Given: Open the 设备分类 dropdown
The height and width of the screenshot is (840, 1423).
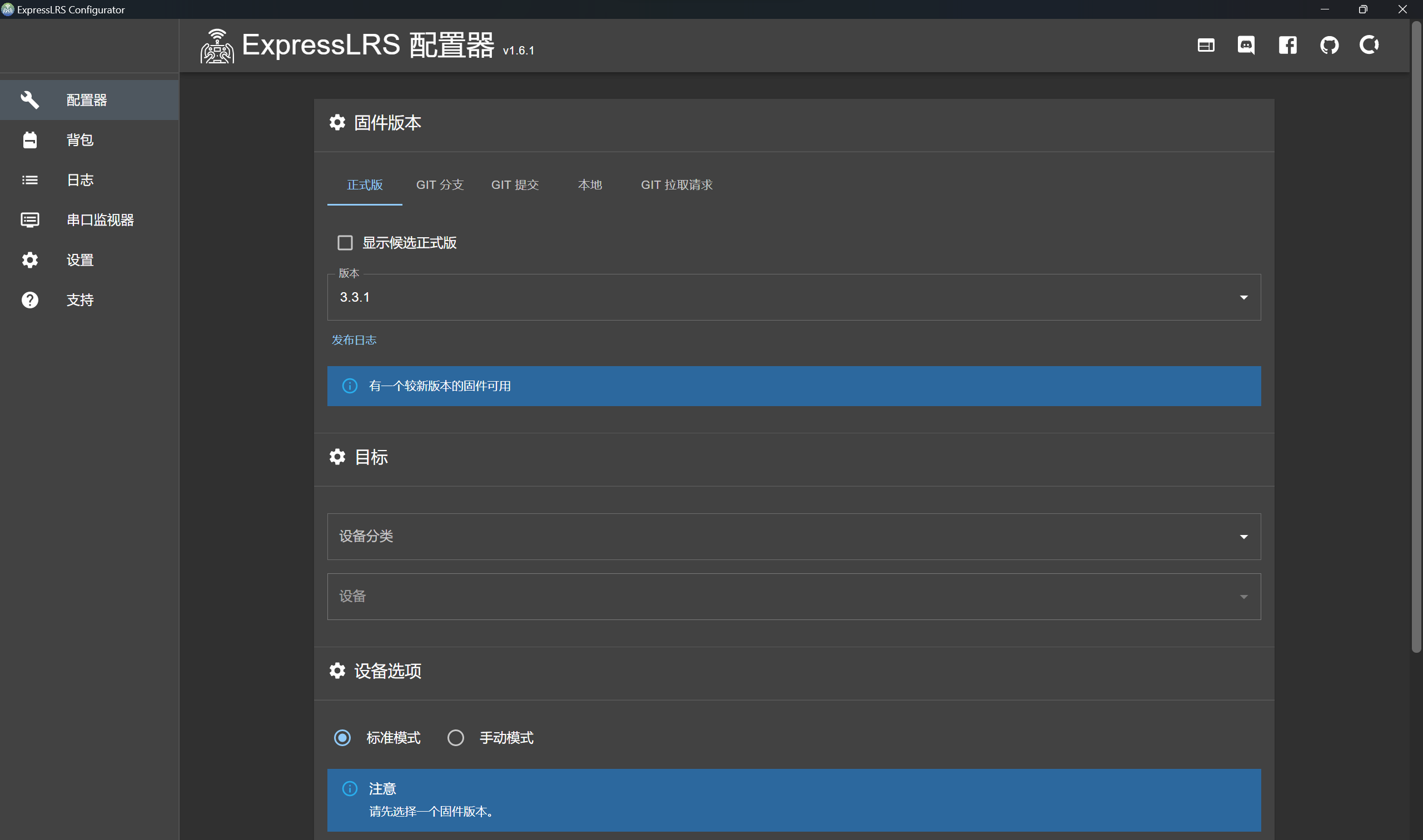Looking at the screenshot, I should (x=793, y=537).
